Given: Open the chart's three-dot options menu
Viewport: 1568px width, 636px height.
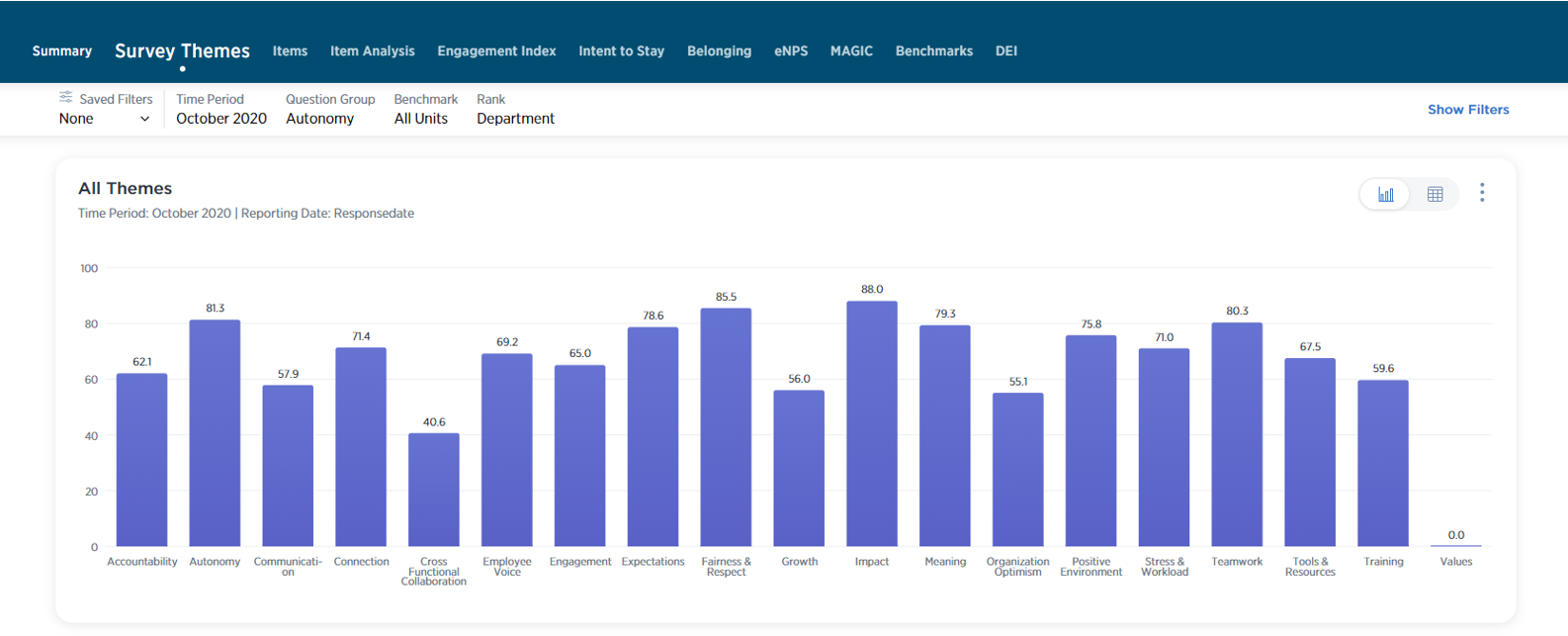Looking at the screenshot, I should click(1481, 193).
